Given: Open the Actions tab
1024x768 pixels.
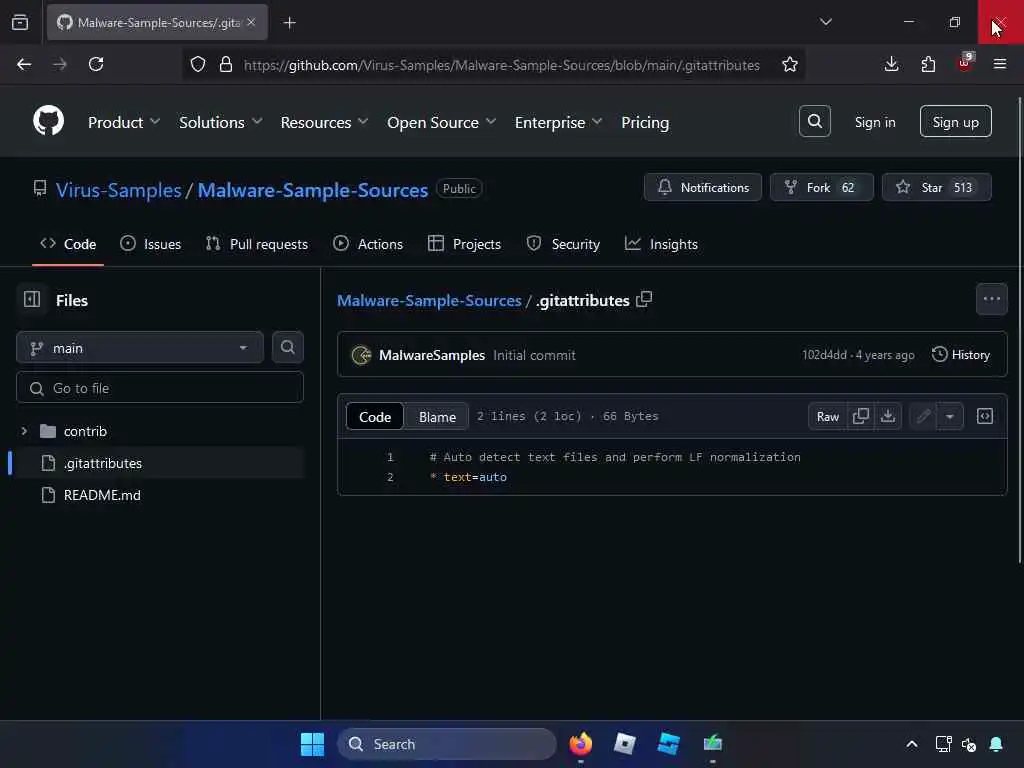Looking at the screenshot, I should (x=368, y=244).
